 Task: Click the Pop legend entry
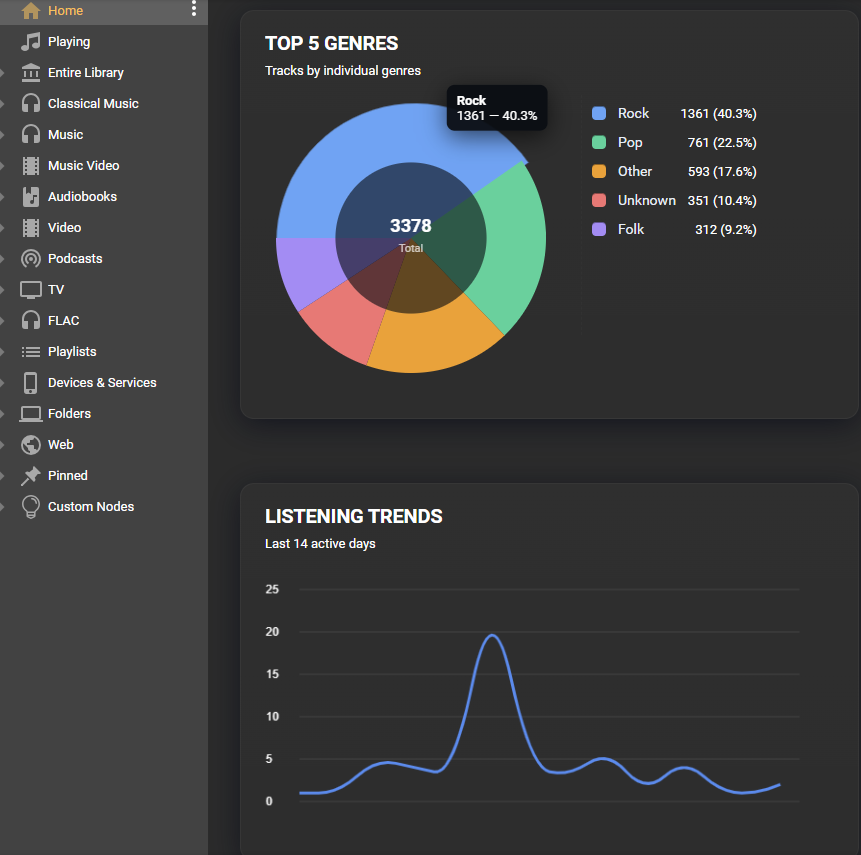[630, 143]
